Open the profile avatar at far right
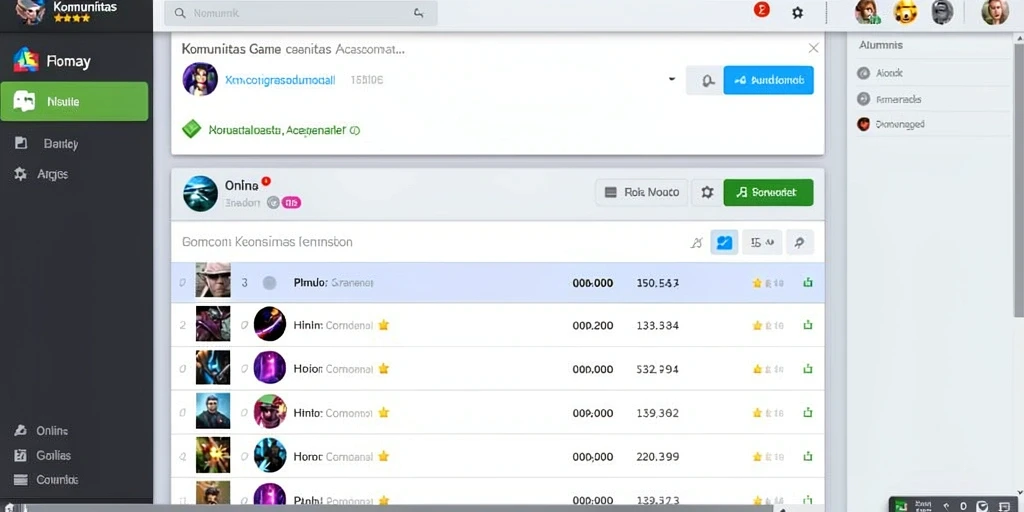1024x512 pixels. (995, 12)
